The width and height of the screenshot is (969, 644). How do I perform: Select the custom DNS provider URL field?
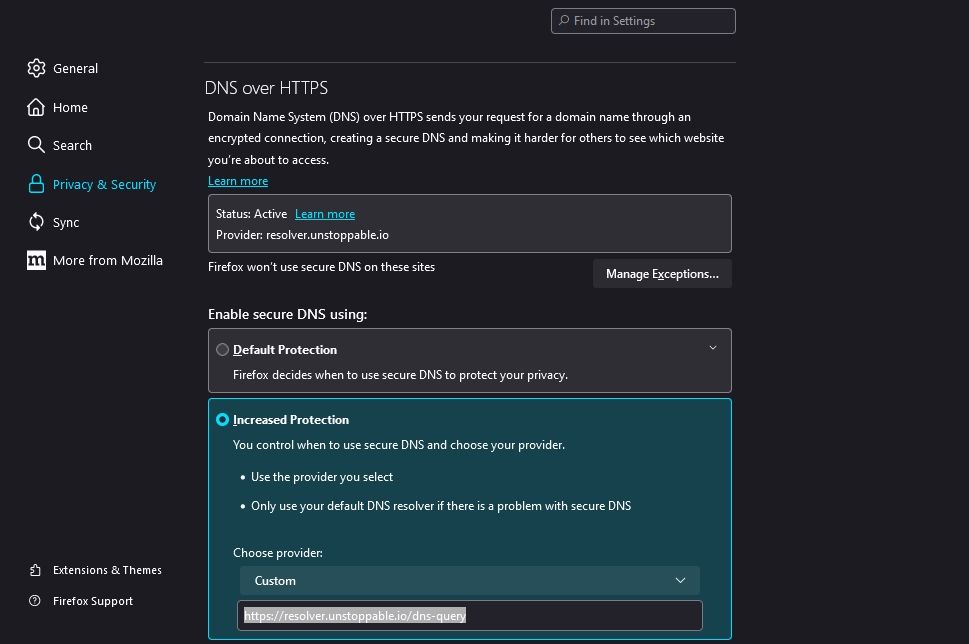(x=469, y=615)
